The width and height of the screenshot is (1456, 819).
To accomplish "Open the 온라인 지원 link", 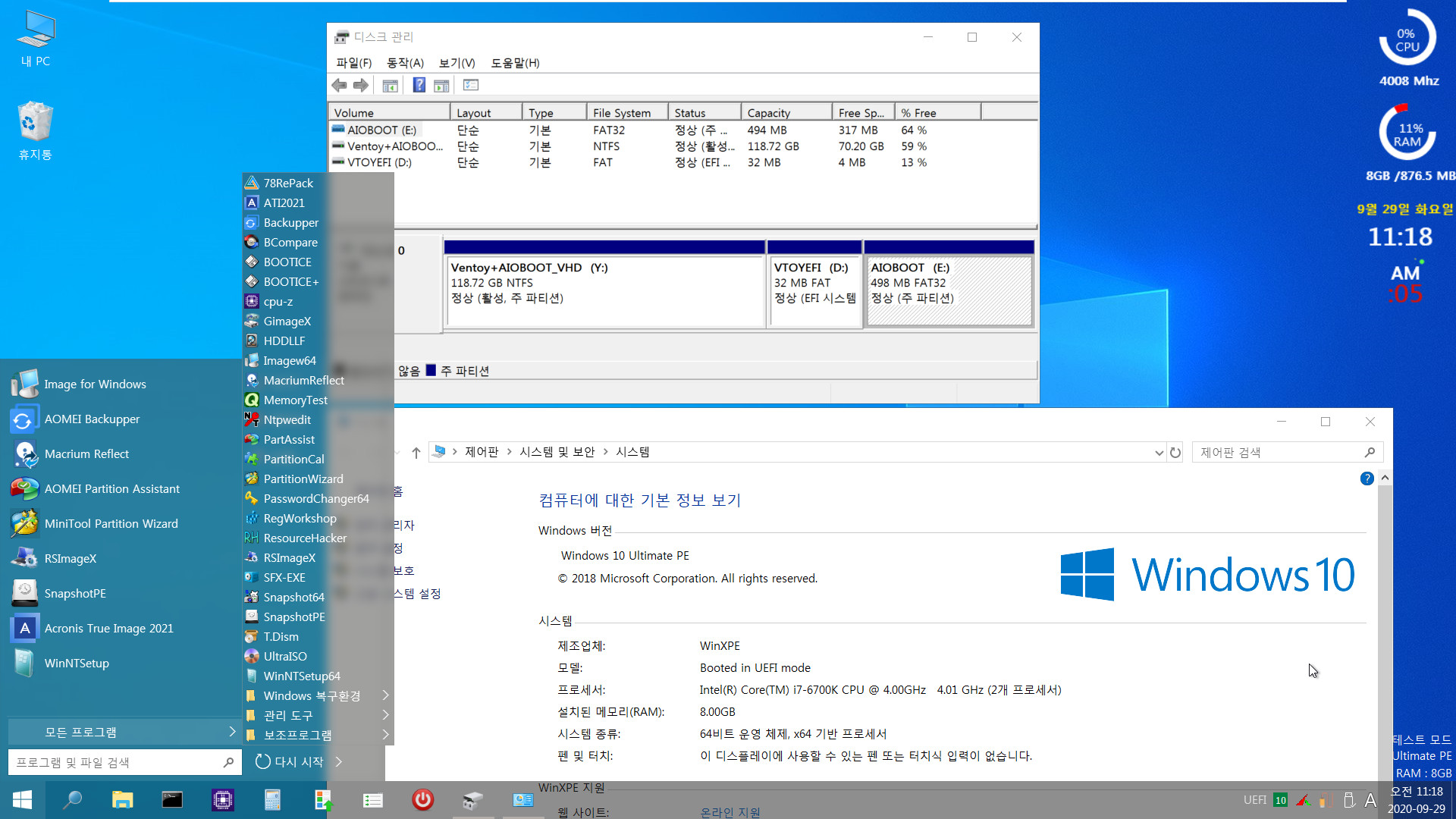I will click(x=730, y=812).
